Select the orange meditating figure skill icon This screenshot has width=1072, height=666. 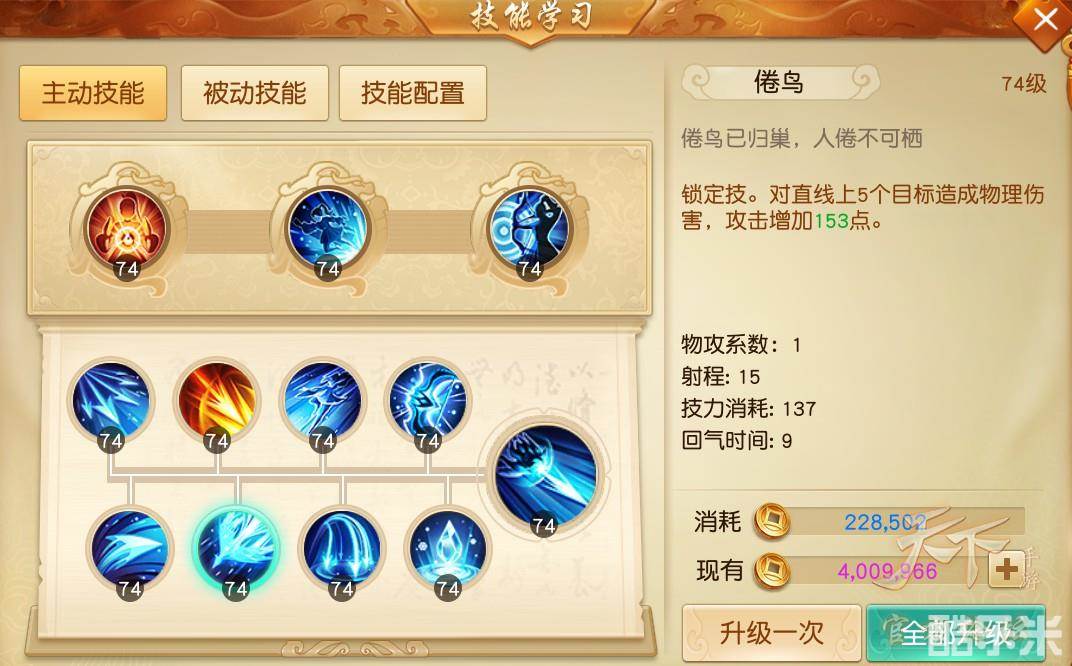pyautogui.click(x=126, y=228)
